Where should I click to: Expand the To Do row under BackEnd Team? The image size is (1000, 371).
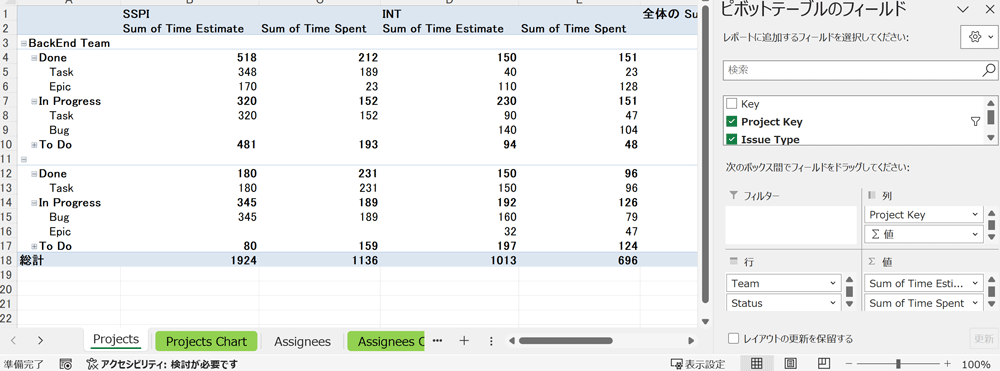tap(34, 145)
